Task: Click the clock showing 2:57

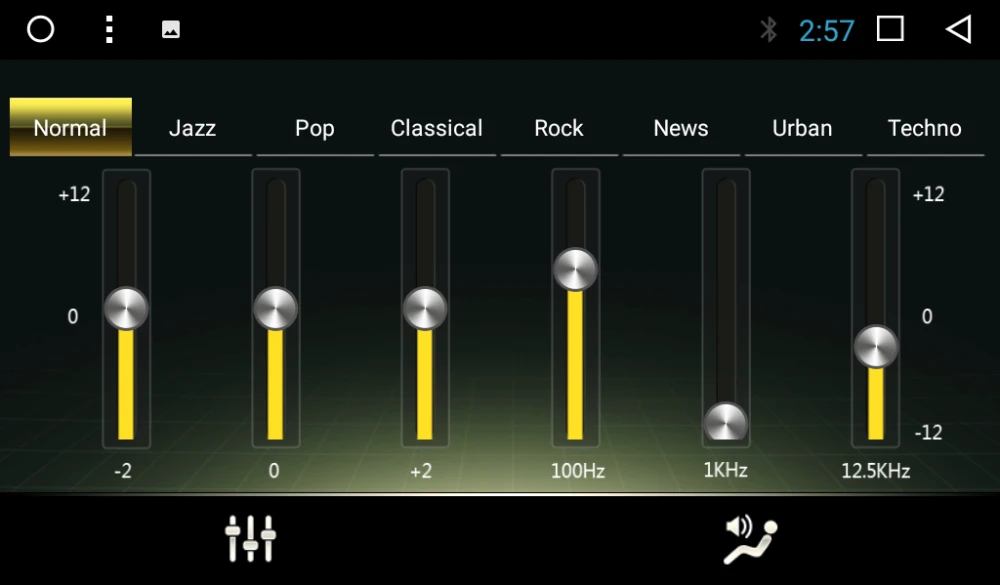Action: click(827, 30)
